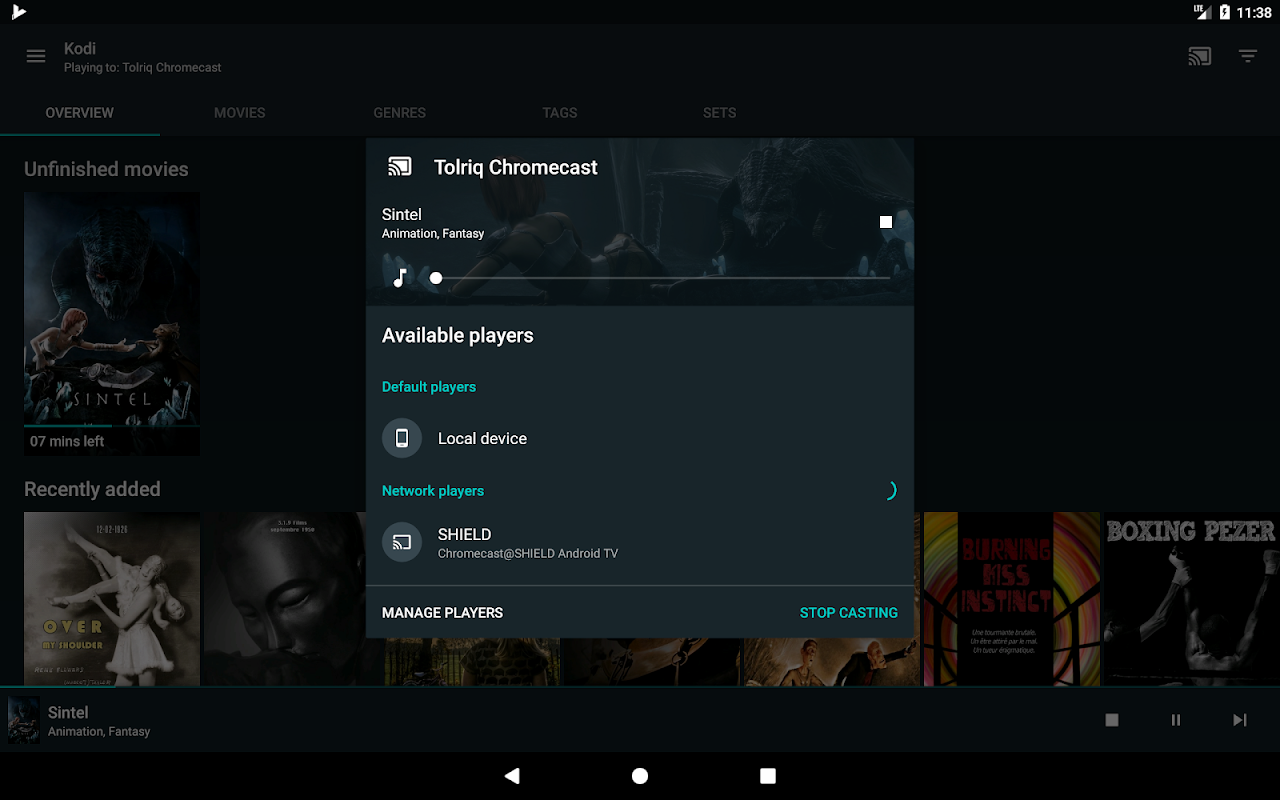Tap the cast icon in top toolbar

click(x=1200, y=57)
